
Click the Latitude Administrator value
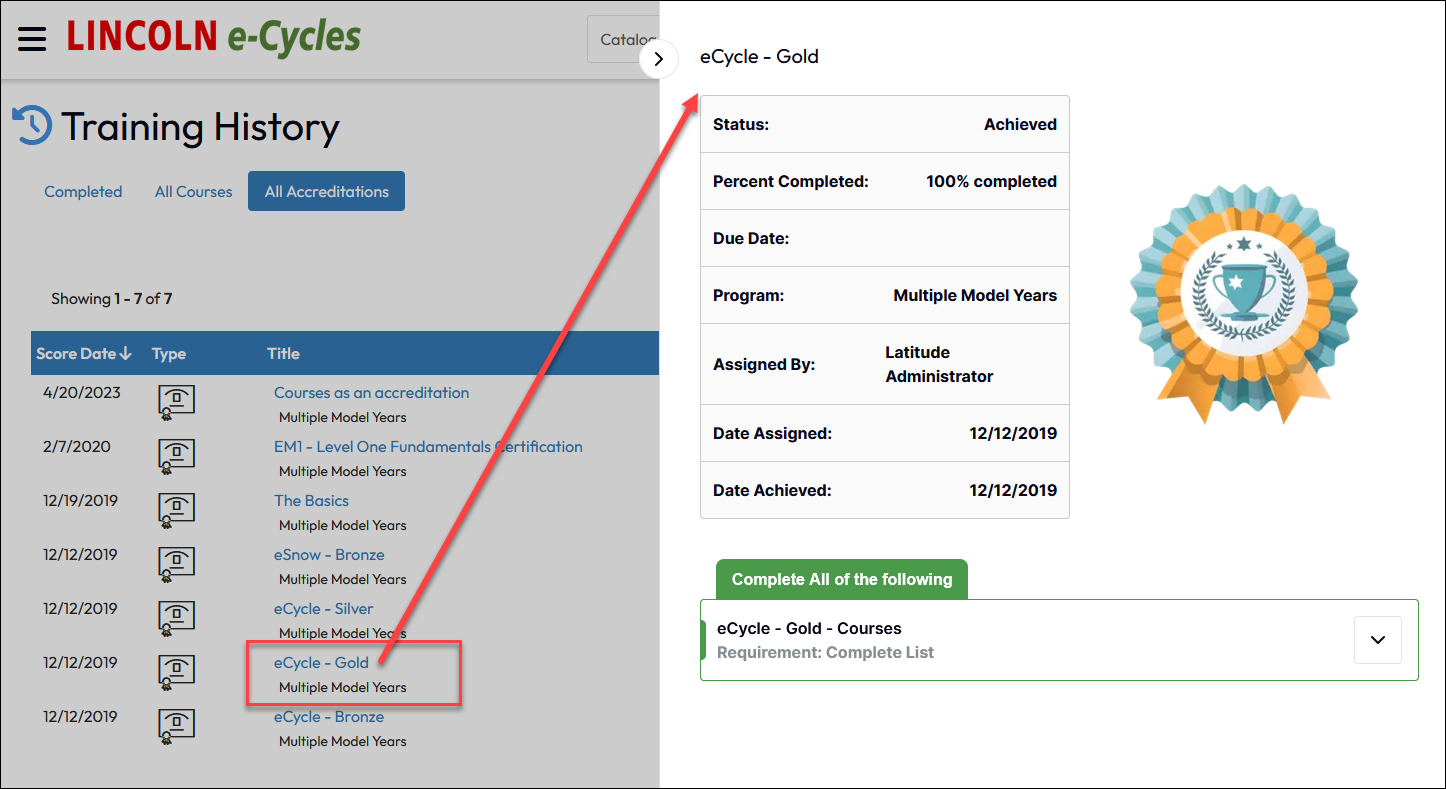[x=939, y=364]
